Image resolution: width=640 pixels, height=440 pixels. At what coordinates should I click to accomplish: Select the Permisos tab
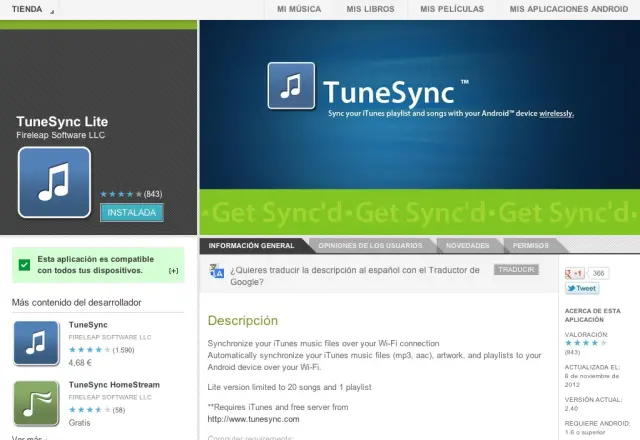(530, 245)
